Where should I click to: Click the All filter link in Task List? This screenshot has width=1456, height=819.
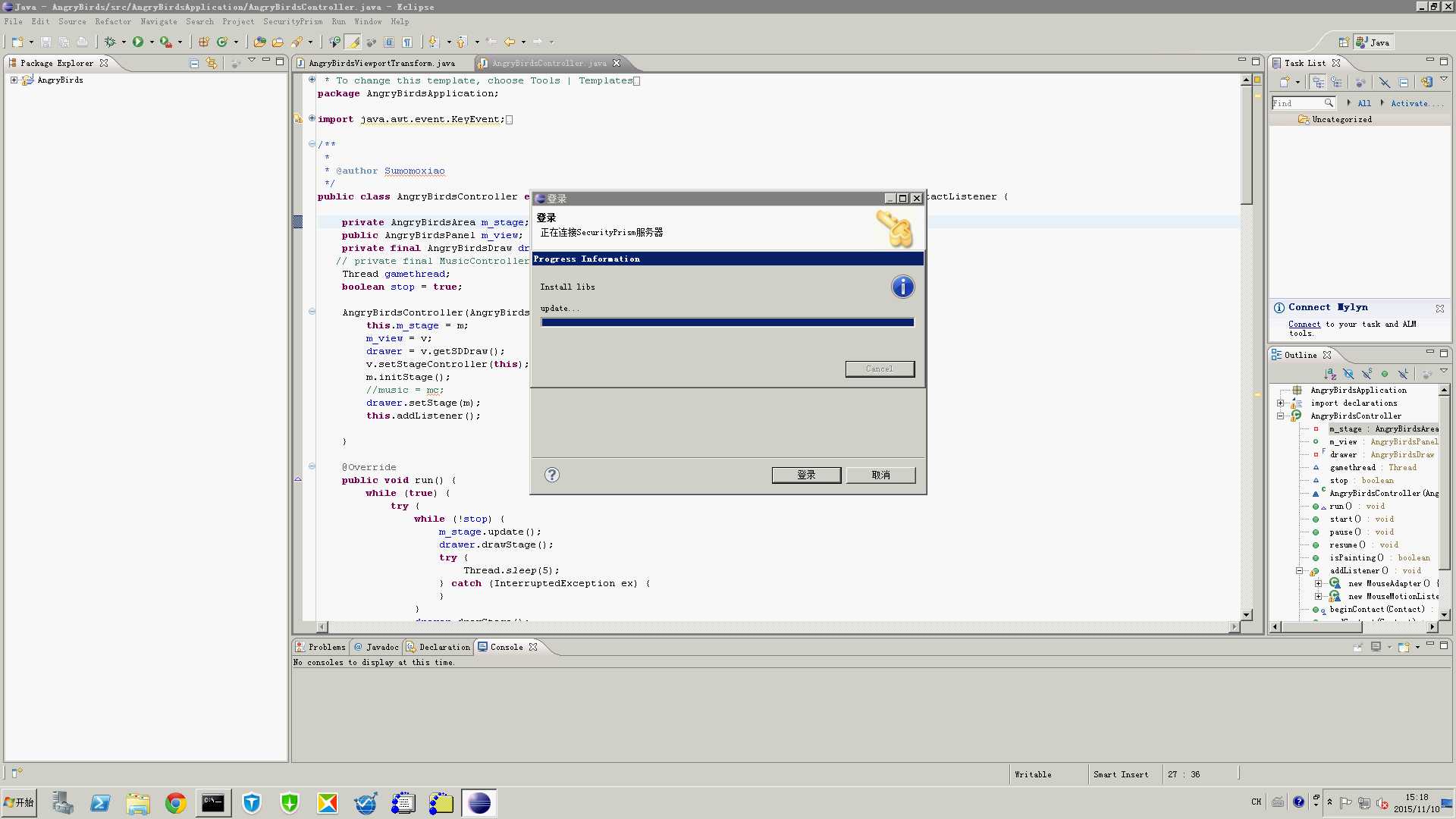[1364, 103]
